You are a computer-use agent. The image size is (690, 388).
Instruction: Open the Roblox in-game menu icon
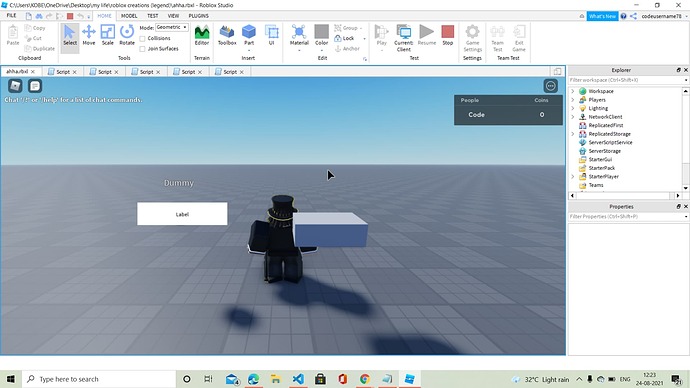(15, 86)
